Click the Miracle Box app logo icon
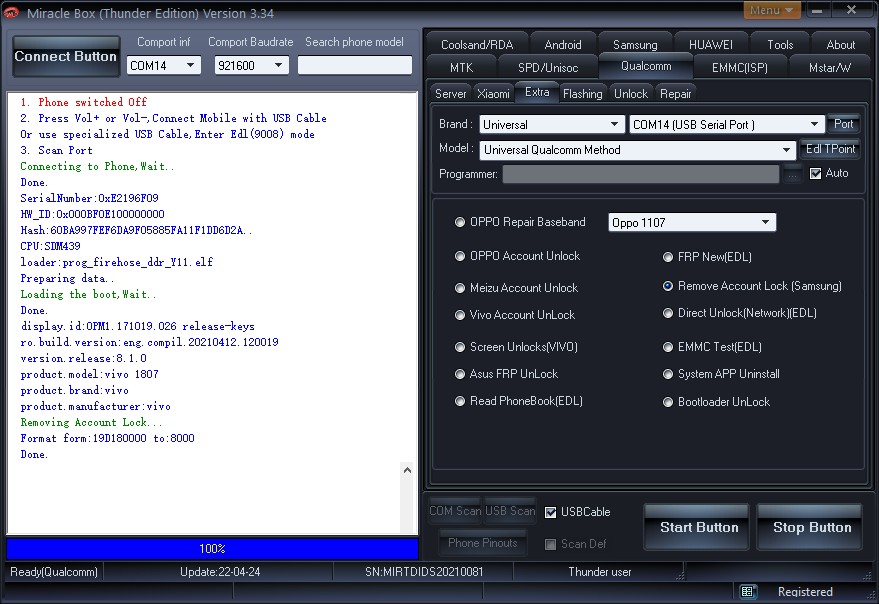The width and height of the screenshot is (879, 604). [11, 12]
